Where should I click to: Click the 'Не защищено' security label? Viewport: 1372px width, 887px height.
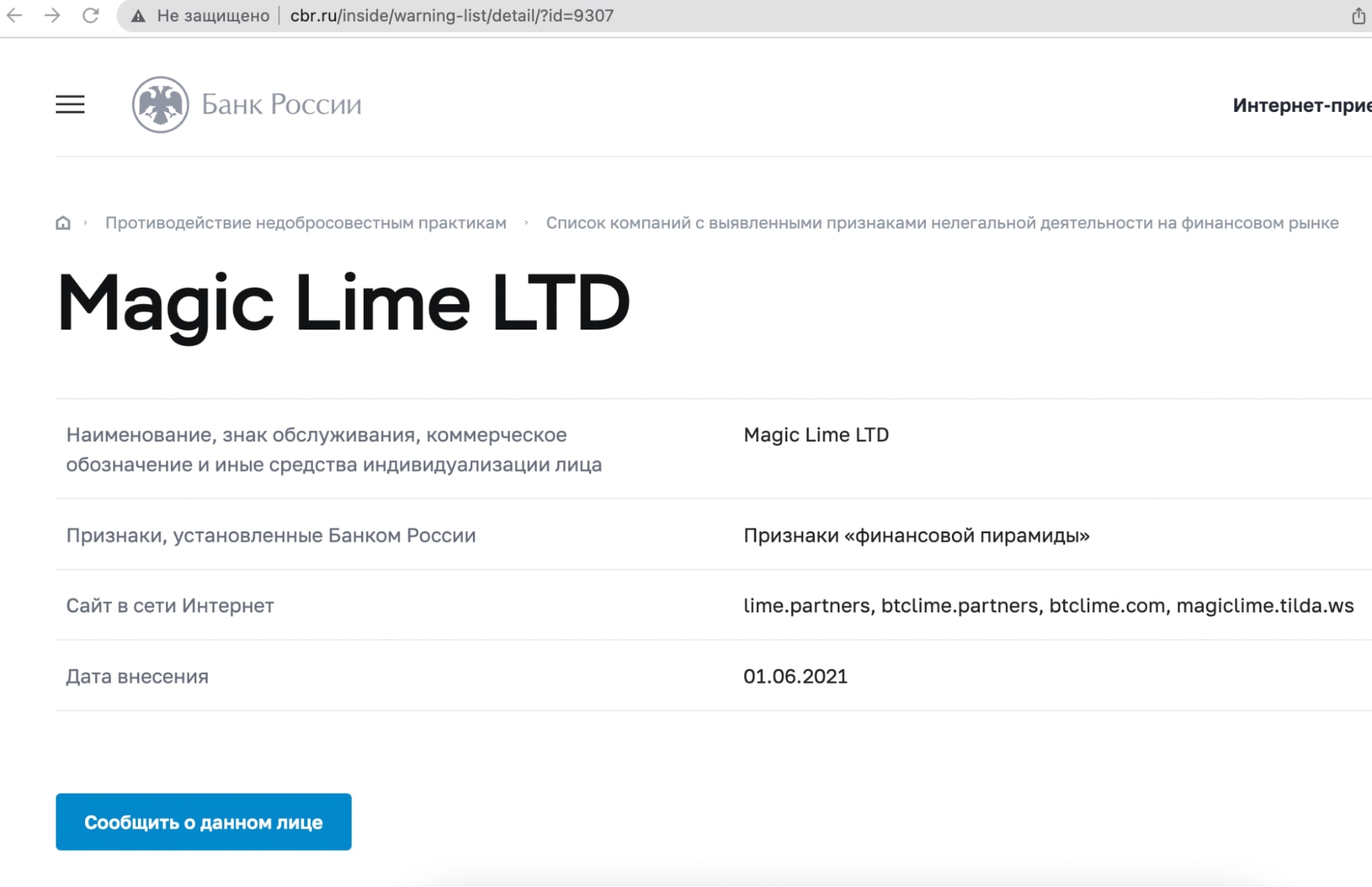(x=213, y=16)
